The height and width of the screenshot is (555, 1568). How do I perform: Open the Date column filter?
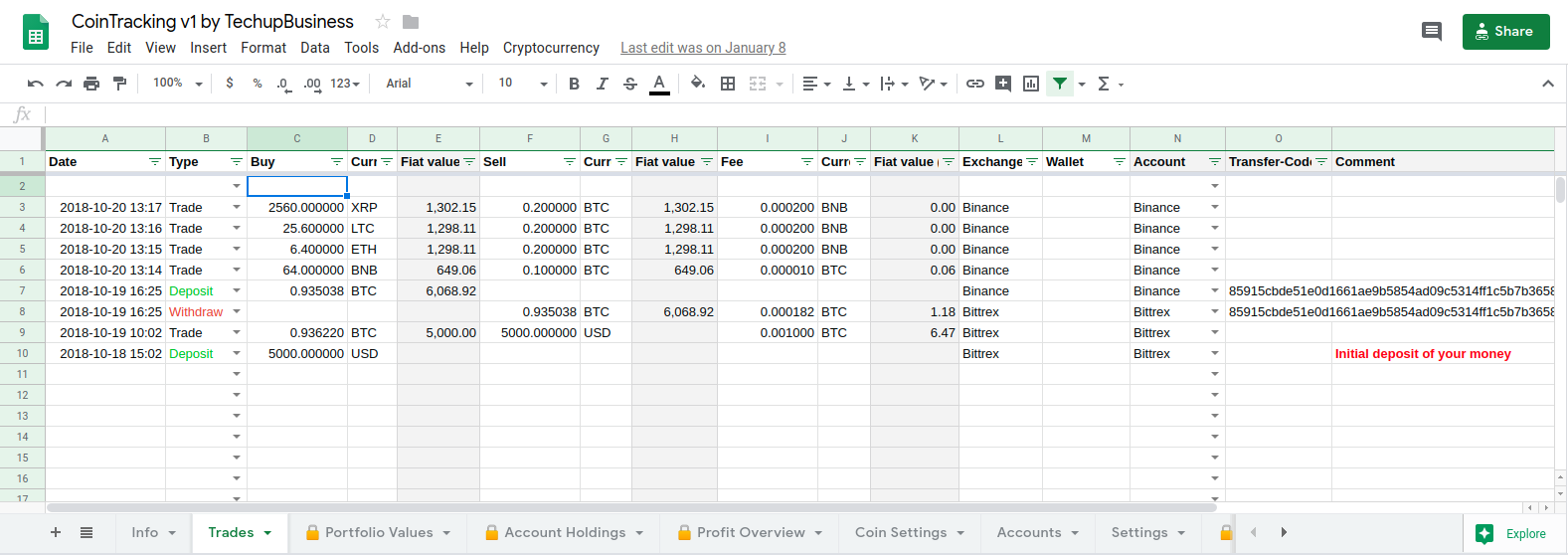click(155, 161)
